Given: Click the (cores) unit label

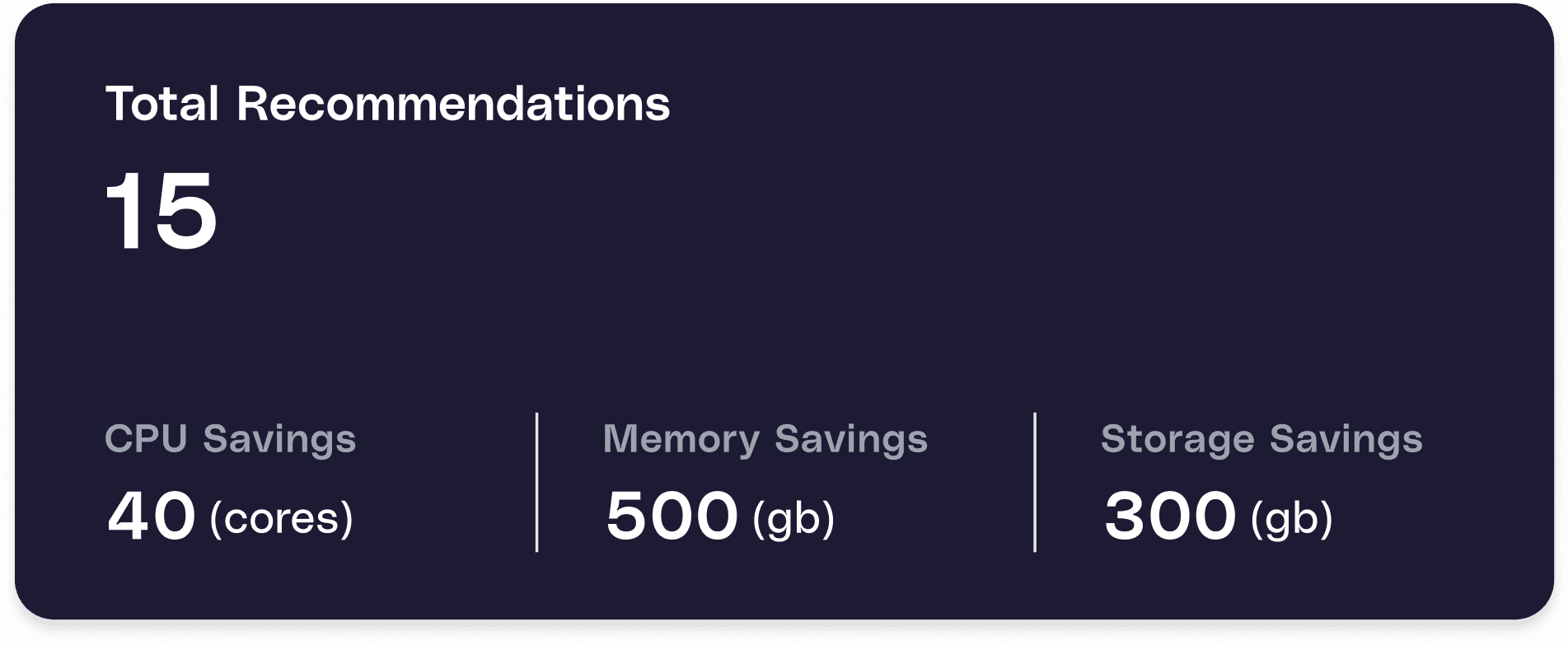Looking at the screenshot, I should pos(284,519).
